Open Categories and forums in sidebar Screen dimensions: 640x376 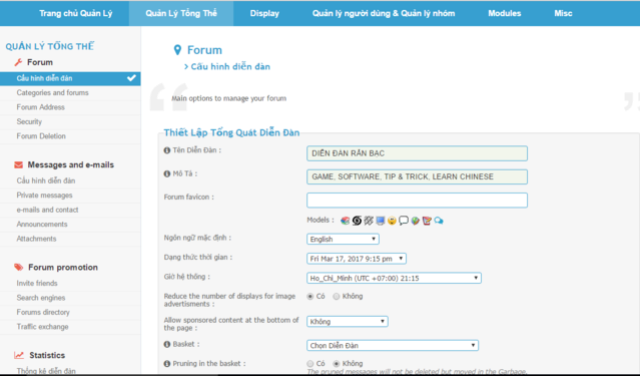(53, 93)
